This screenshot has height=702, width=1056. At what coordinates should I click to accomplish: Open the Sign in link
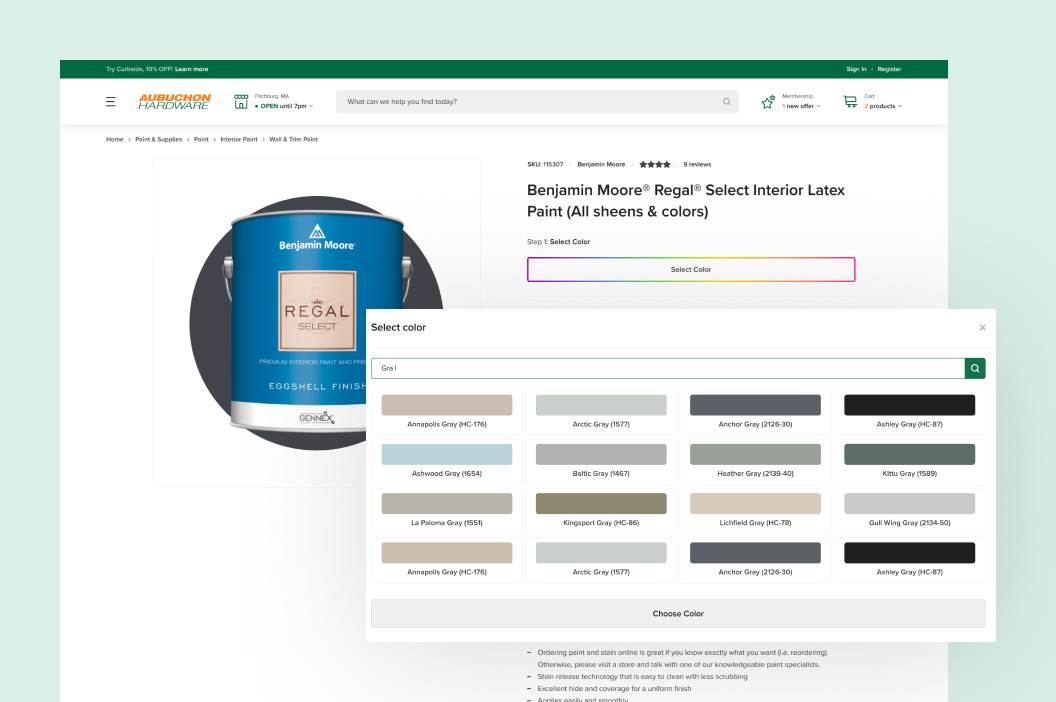coord(856,69)
